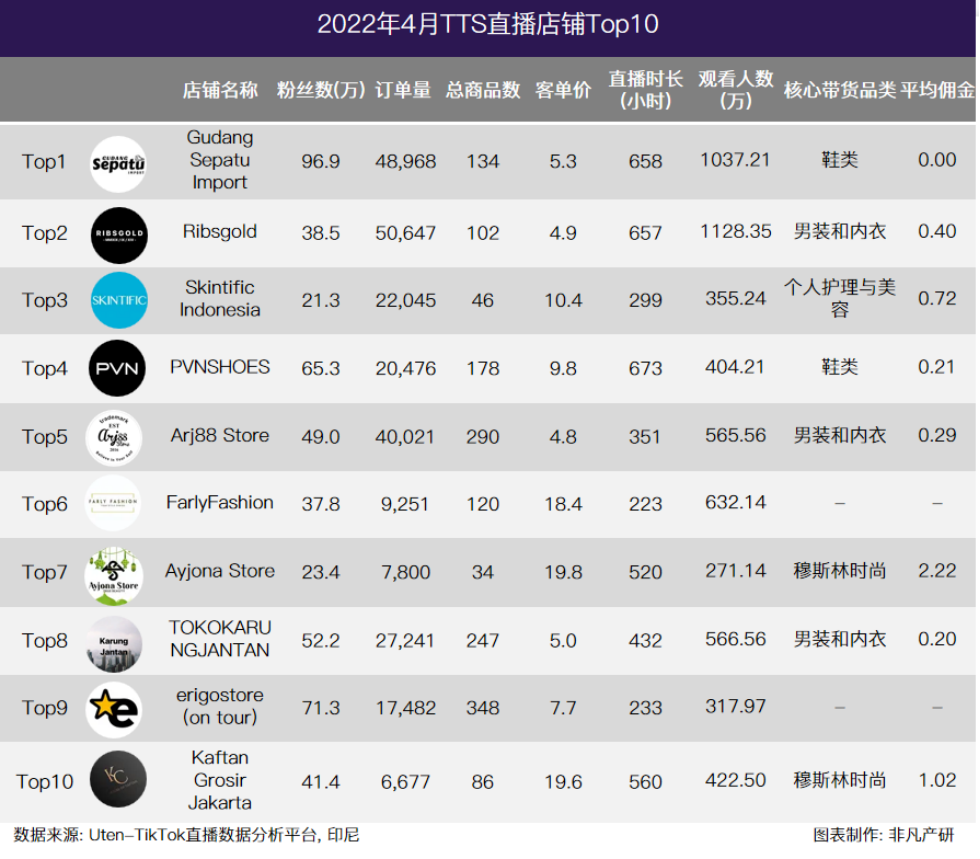
Task: Click product count 348
Action: click(482, 708)
